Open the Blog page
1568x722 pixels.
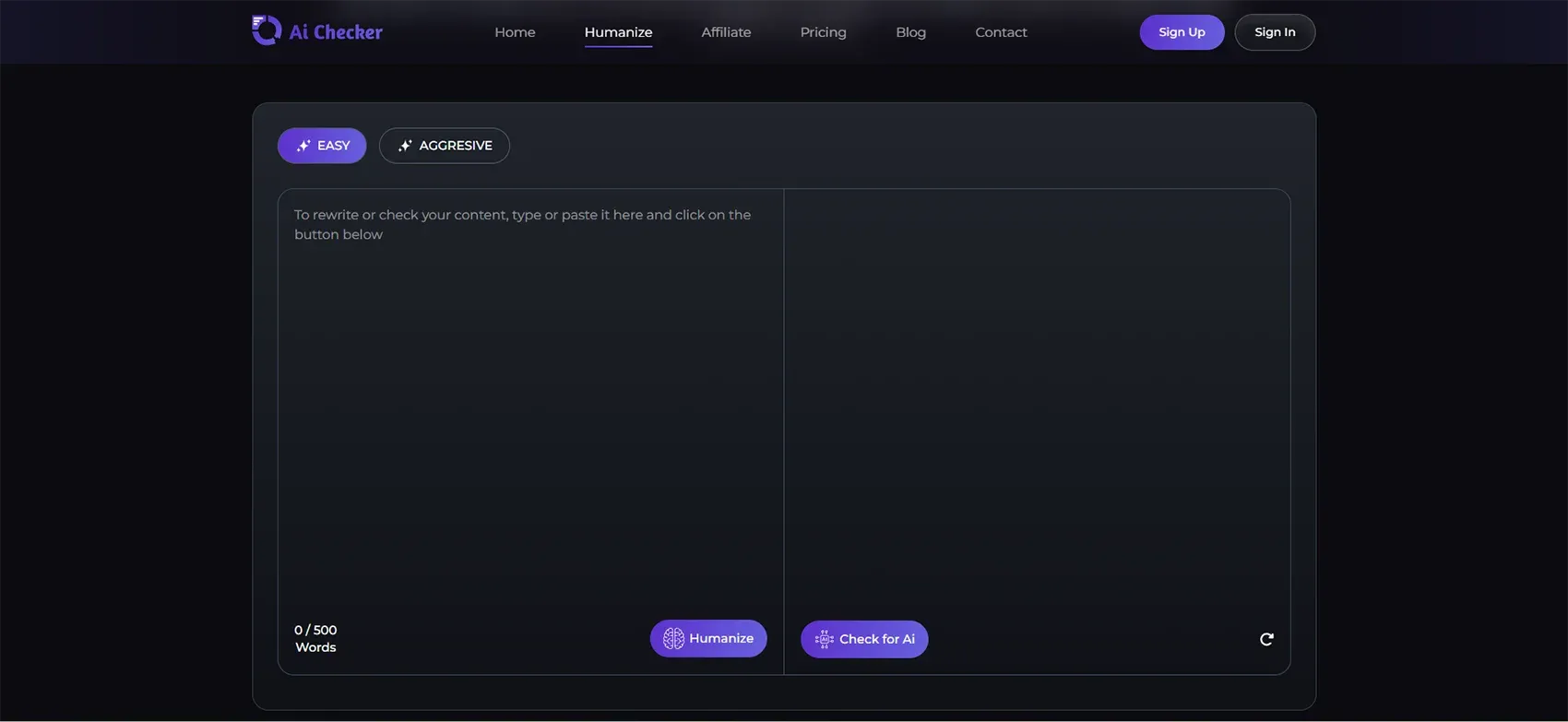tap(910, 32)
